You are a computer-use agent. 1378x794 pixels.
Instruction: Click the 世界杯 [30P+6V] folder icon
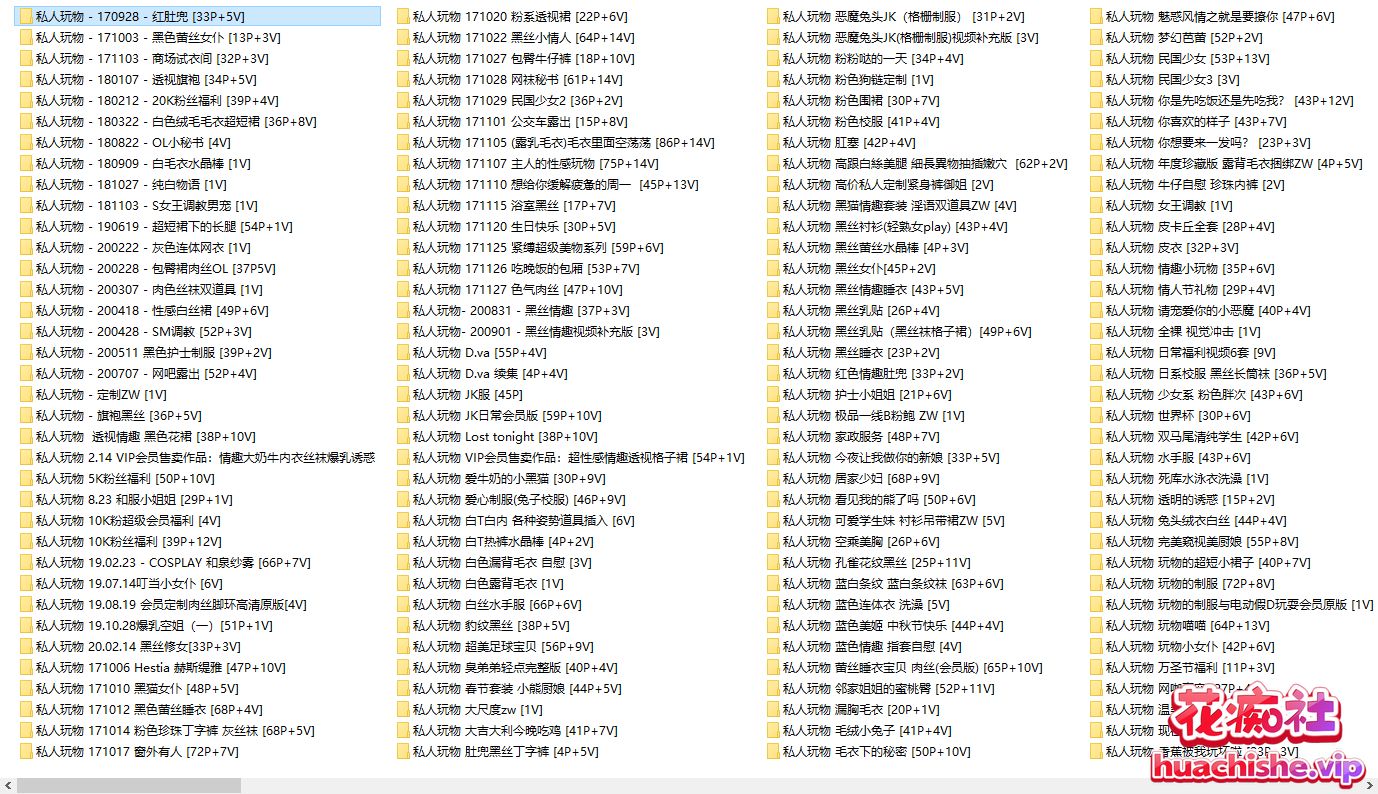pos(1096,416)
